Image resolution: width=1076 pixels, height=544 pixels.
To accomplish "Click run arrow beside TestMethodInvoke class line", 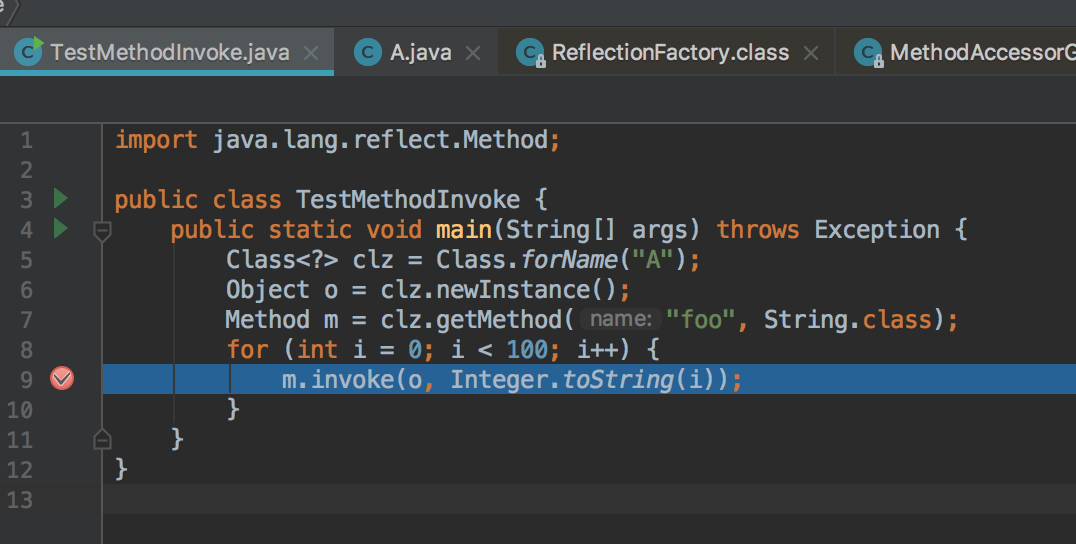I will point(60,198).
